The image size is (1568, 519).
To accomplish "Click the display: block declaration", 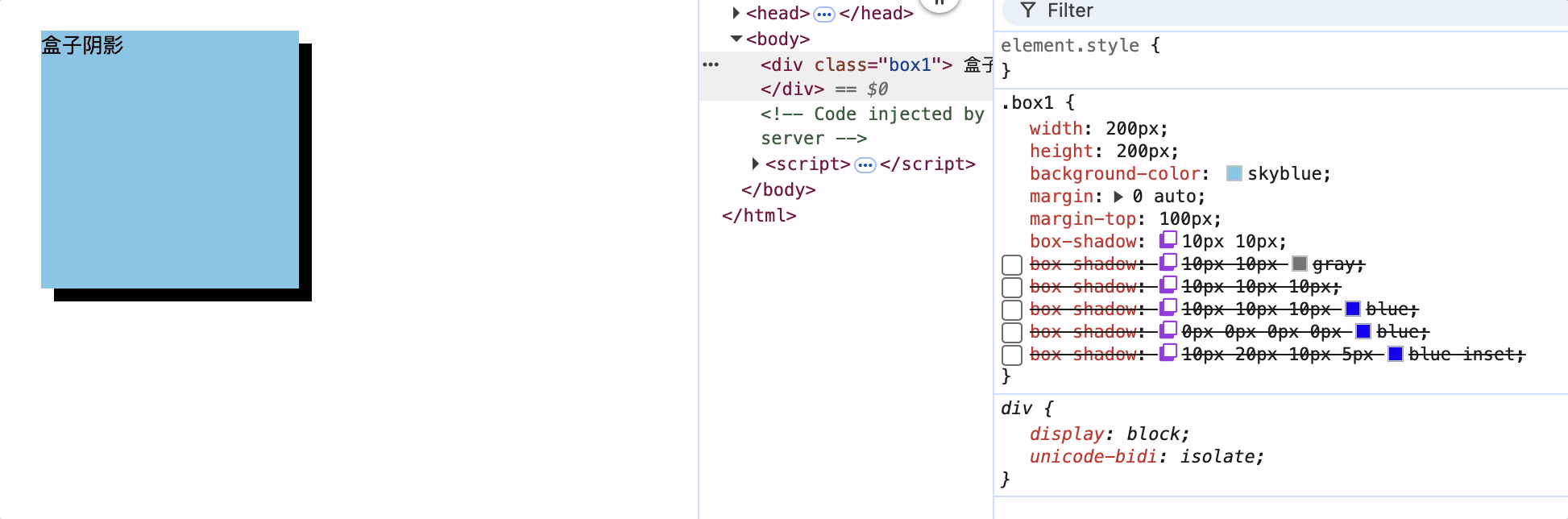I will [x=1110, y=434].
